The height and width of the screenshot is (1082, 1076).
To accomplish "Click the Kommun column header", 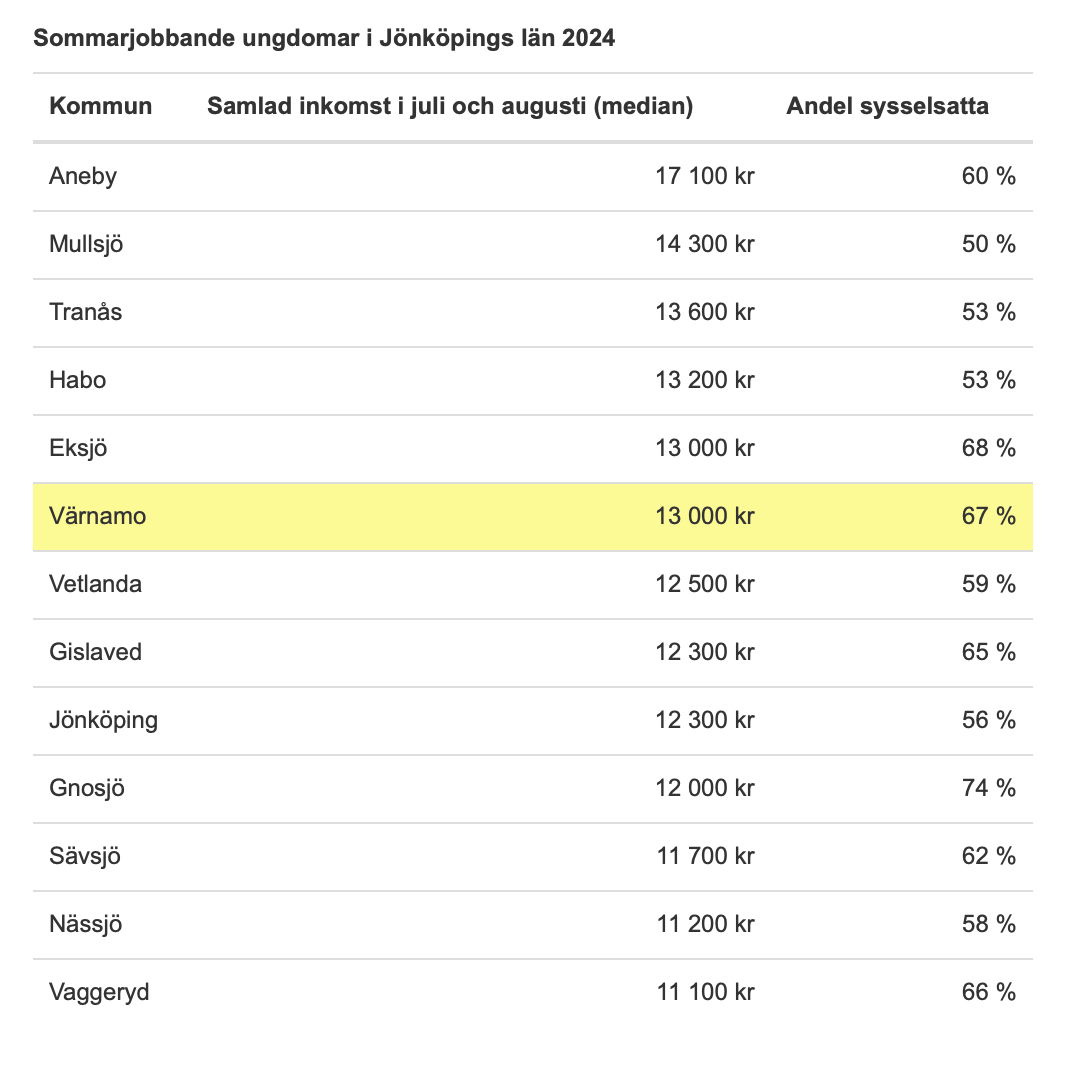I will pyautogui.click(x=101, y=106).
